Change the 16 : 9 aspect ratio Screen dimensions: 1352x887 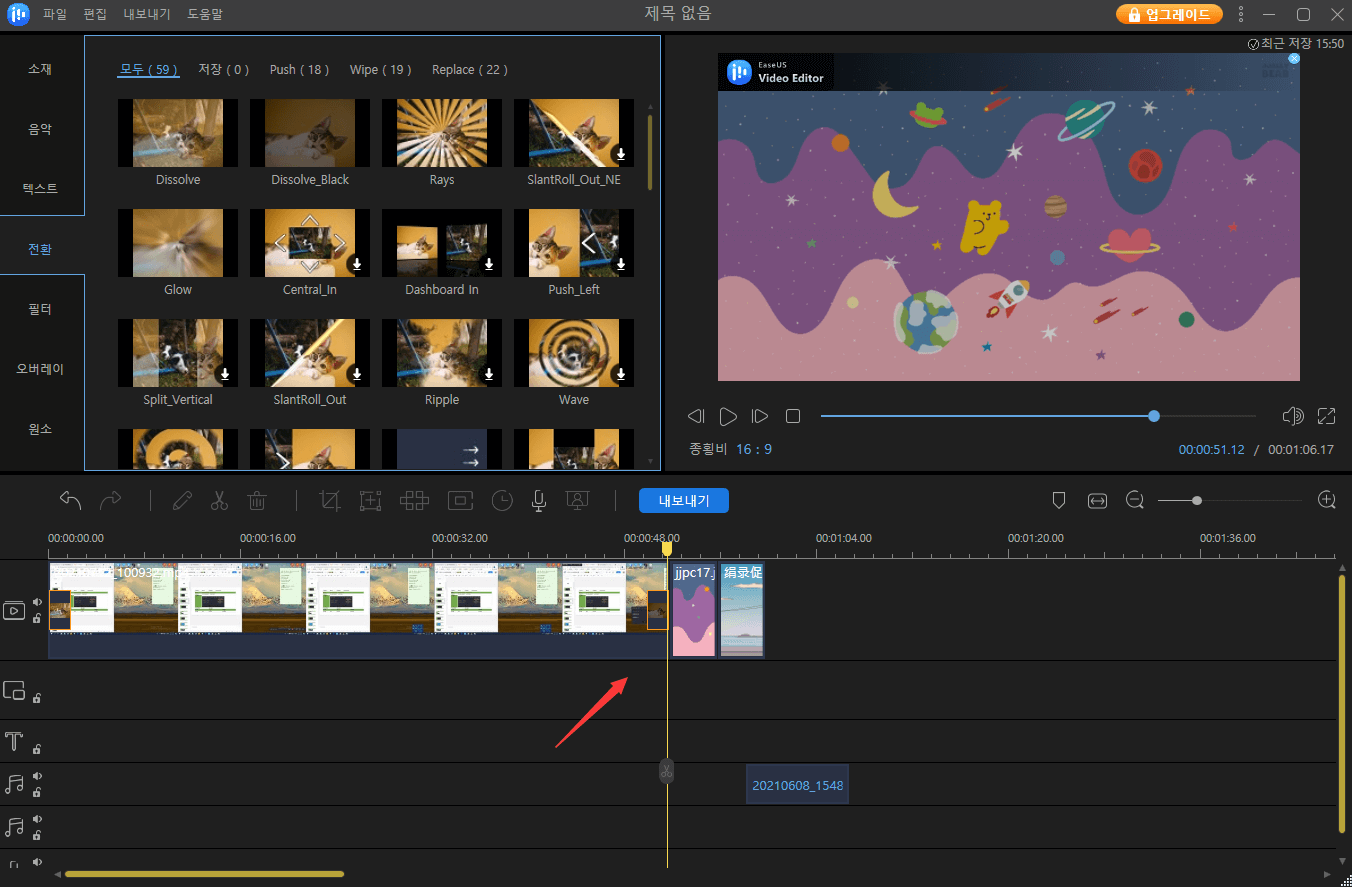point(754,449)
